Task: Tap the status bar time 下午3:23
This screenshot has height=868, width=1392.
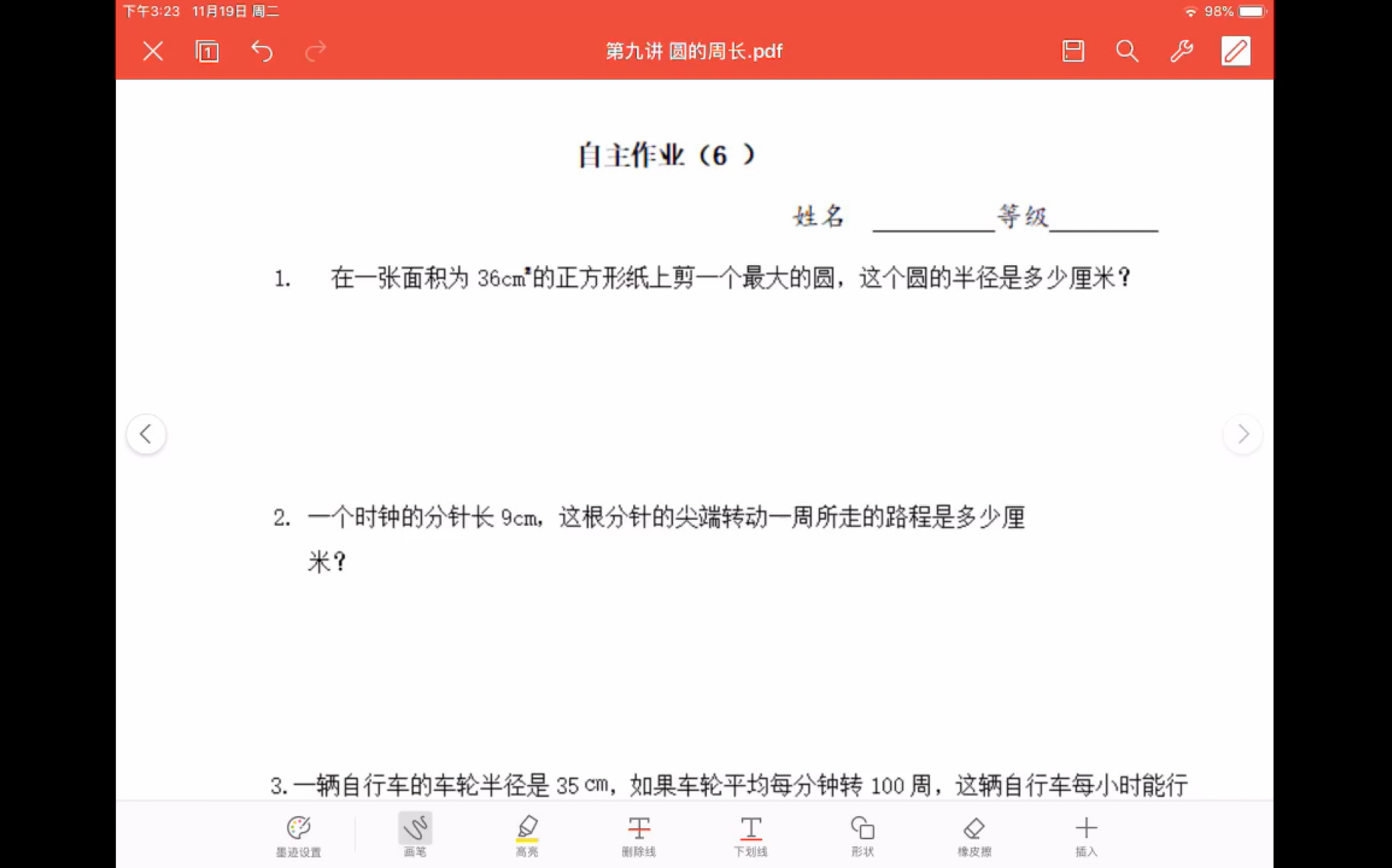Action: pos(151,11)
